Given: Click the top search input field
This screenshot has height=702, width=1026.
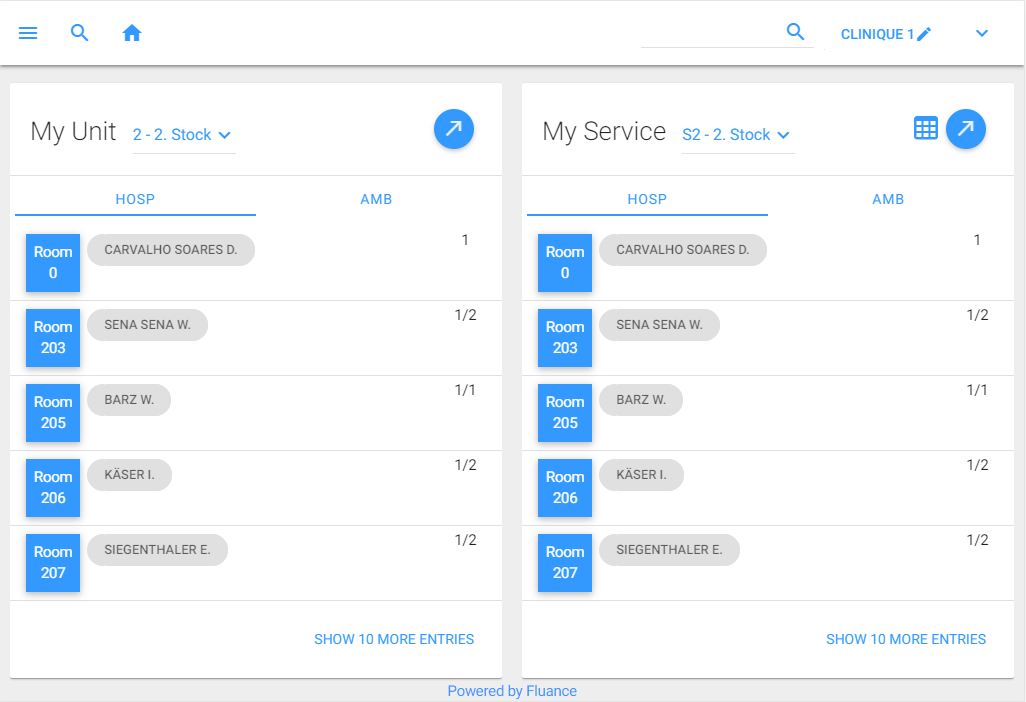Looking at the screenshot, I should tap(710, 33).
